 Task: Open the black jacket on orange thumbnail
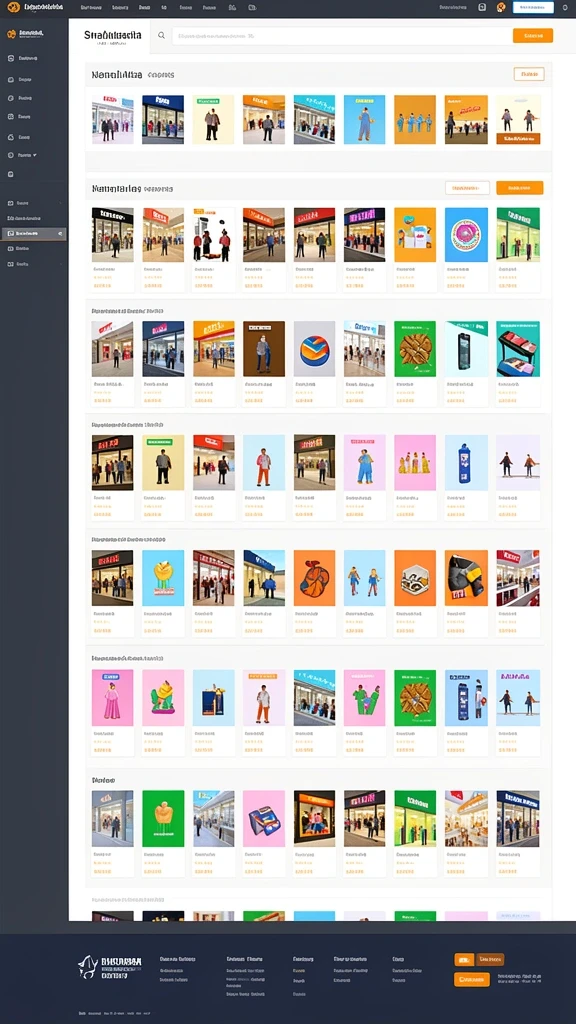[466, 577]
